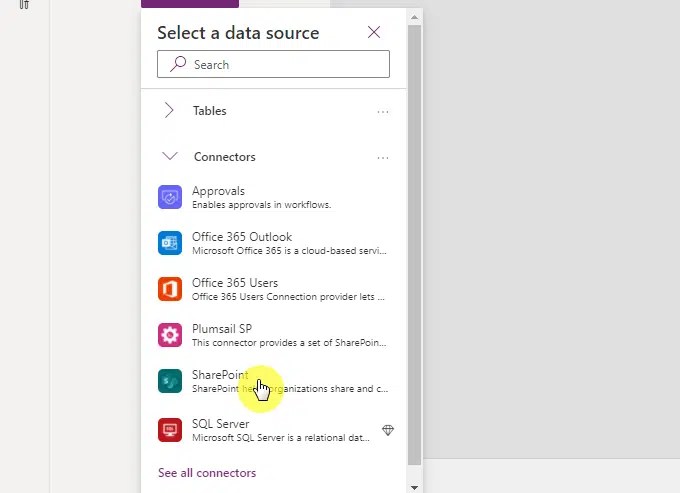Click the Plumsail SP gear icon
This screenshot has width=680, height=493.
170,335
